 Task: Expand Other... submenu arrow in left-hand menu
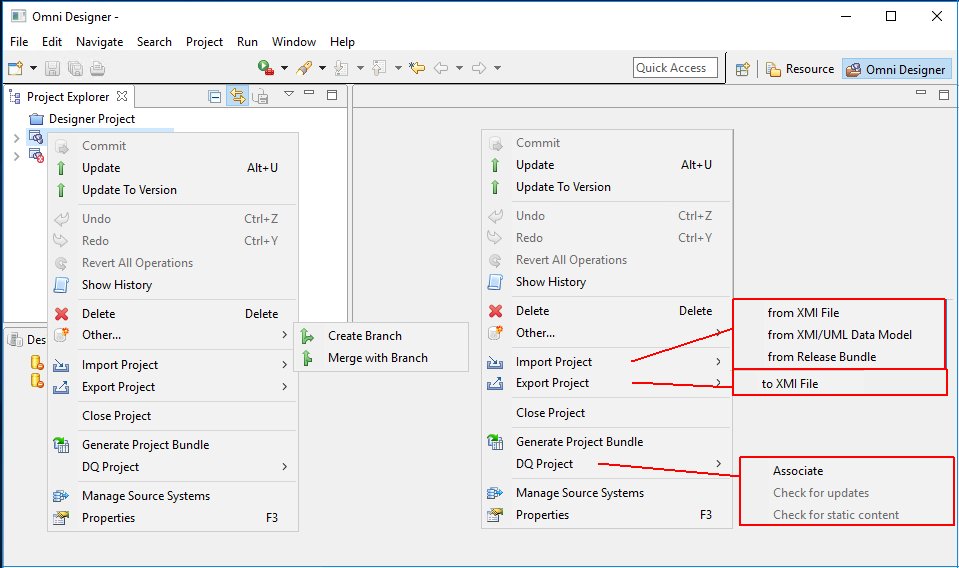[x=284, y=334]
